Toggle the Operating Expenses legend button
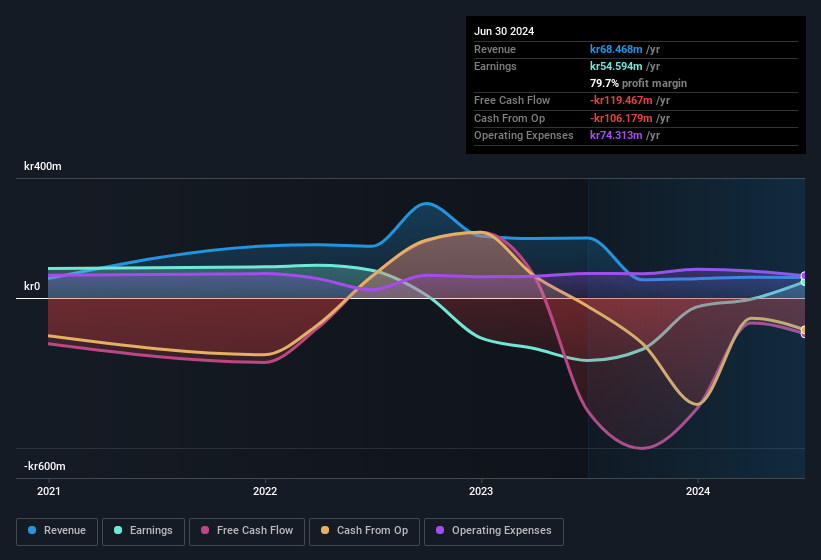Image resolution: width=821 pixels, height=560 pixels. pos(494,531)
